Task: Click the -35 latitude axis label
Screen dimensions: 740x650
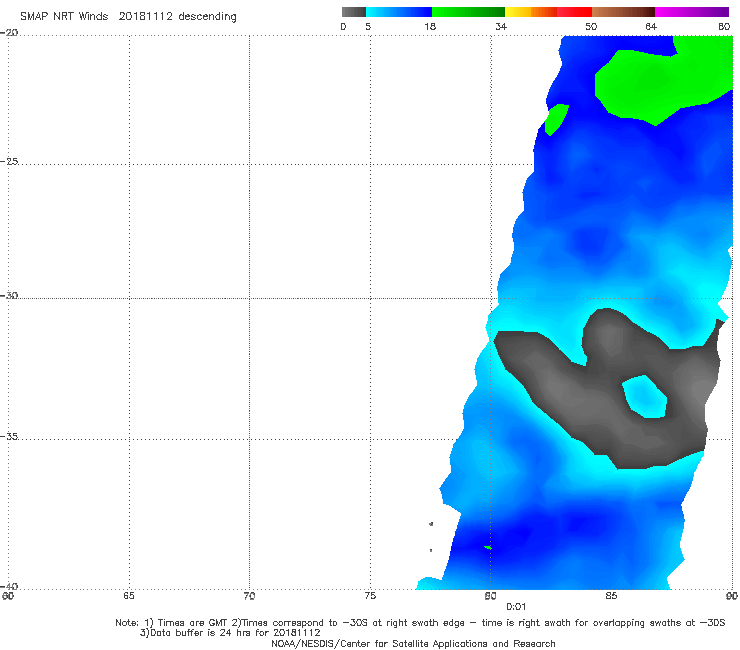Action: [x=9, y=436]
